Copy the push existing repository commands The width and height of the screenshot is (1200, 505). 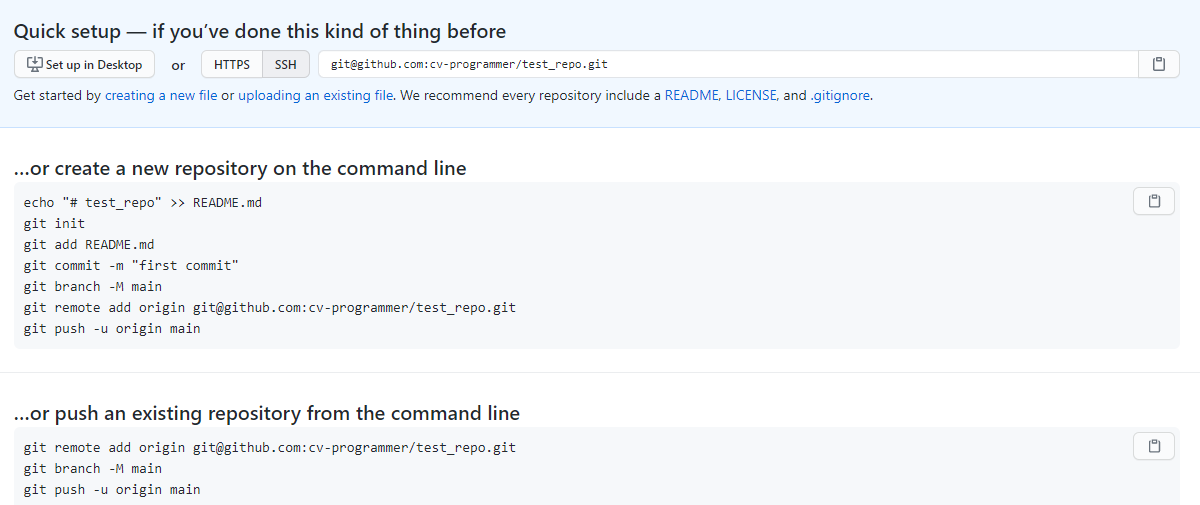[1154, 446]
